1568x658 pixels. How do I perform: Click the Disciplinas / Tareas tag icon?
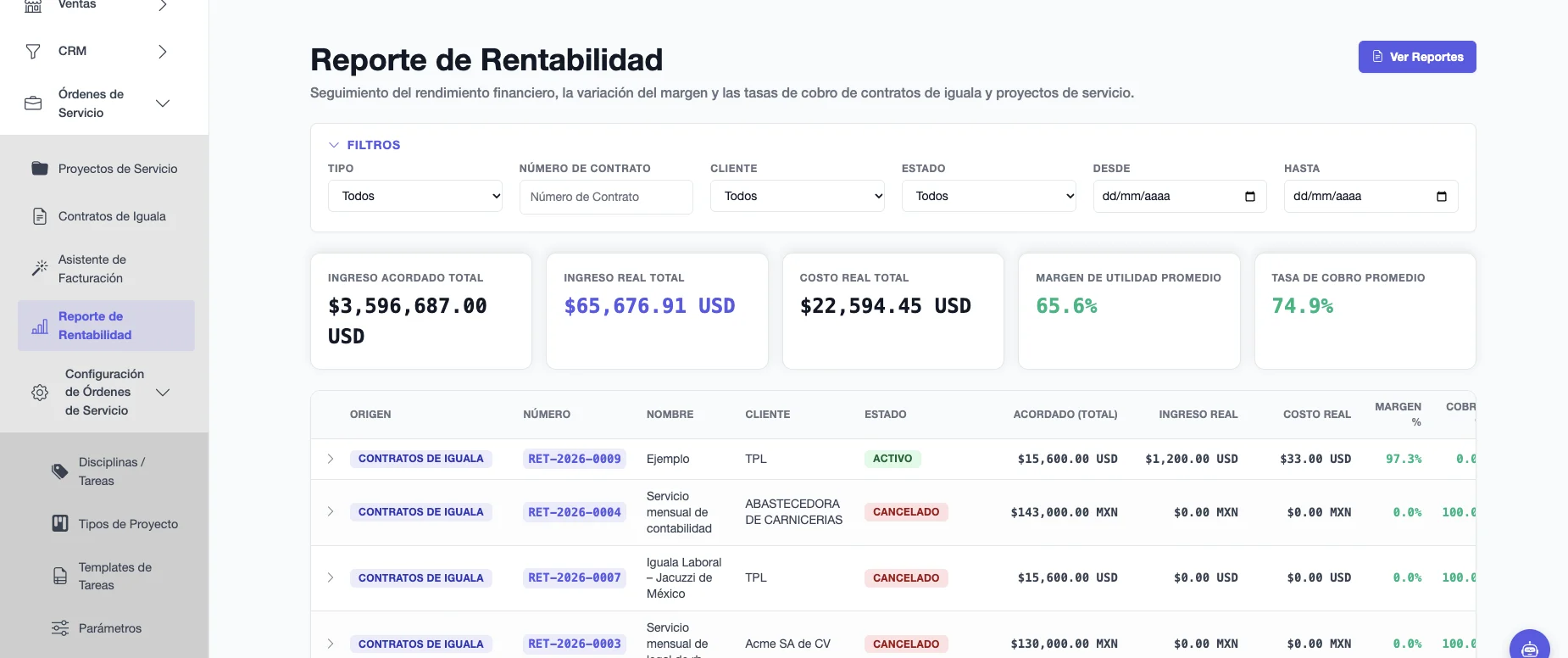point(60,471)
